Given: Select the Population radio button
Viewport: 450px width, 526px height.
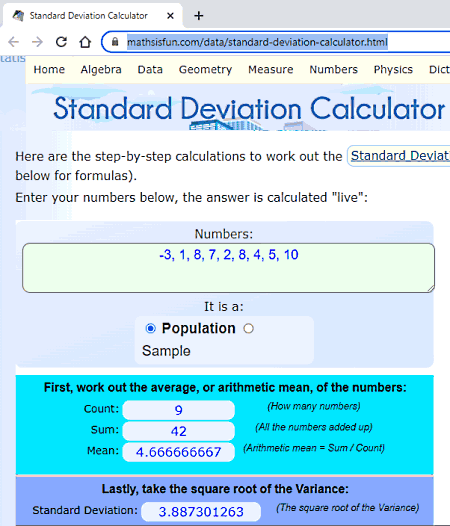Looking at the screenshot, I should tap(150, 328).
